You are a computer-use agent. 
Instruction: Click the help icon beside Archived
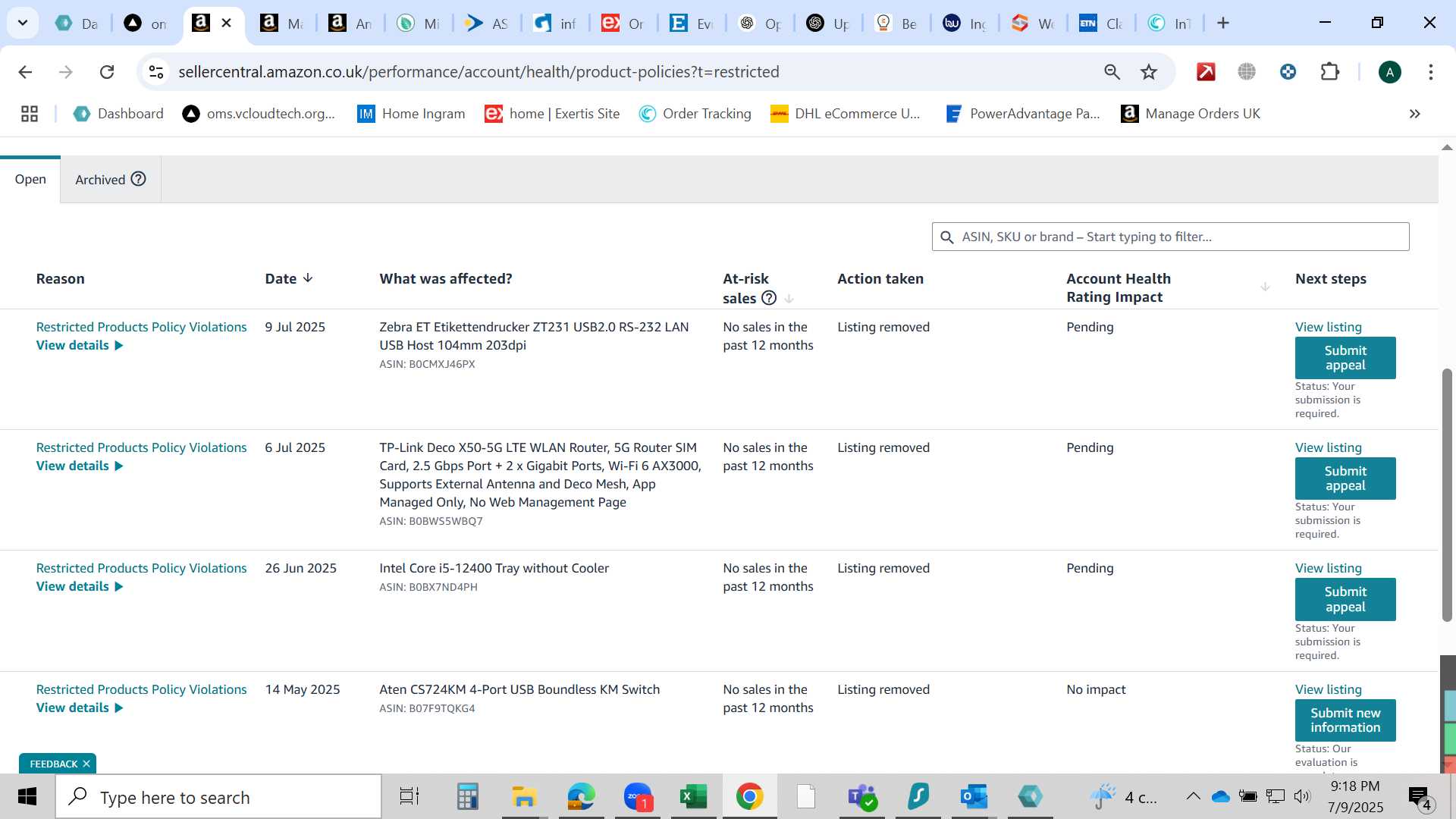click(138, 179)
